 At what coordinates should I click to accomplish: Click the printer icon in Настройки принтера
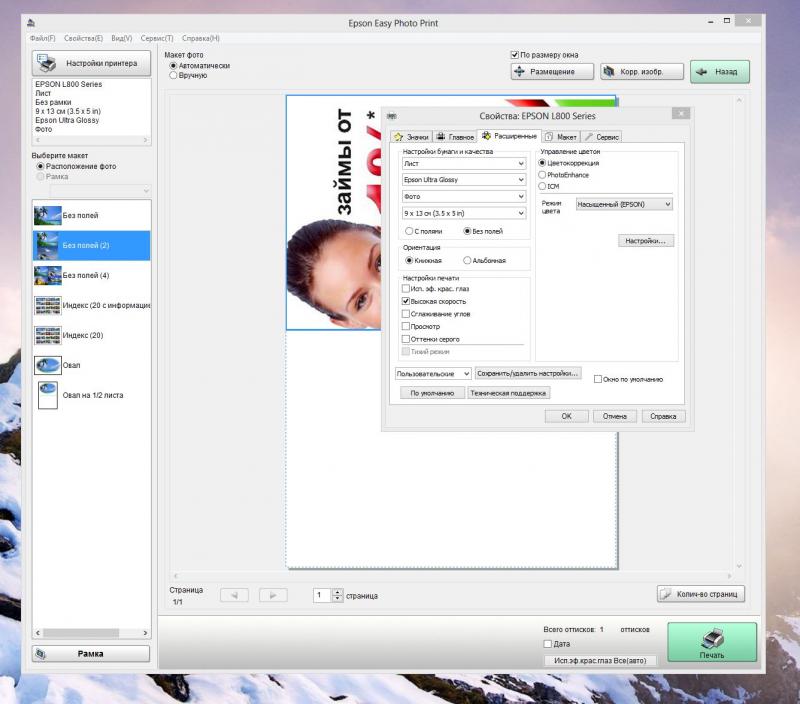point(46,63)
